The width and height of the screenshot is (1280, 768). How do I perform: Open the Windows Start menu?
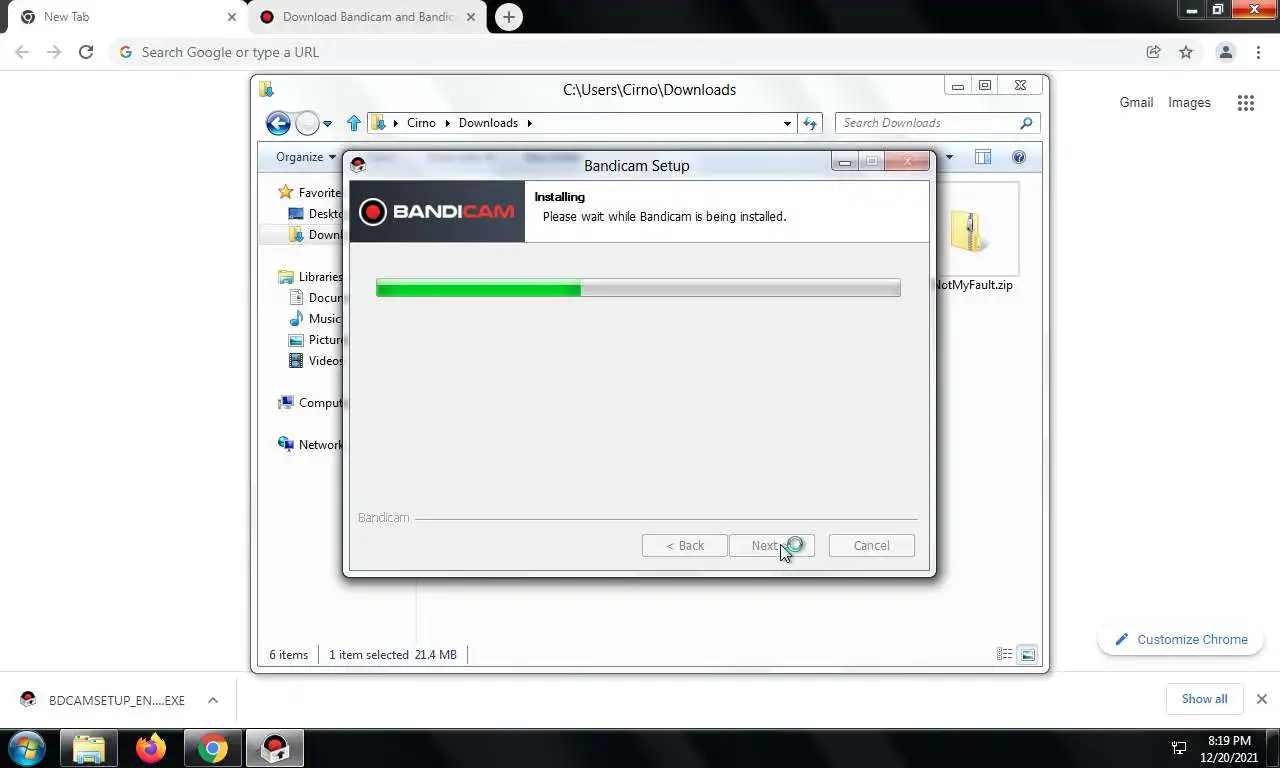26,748
